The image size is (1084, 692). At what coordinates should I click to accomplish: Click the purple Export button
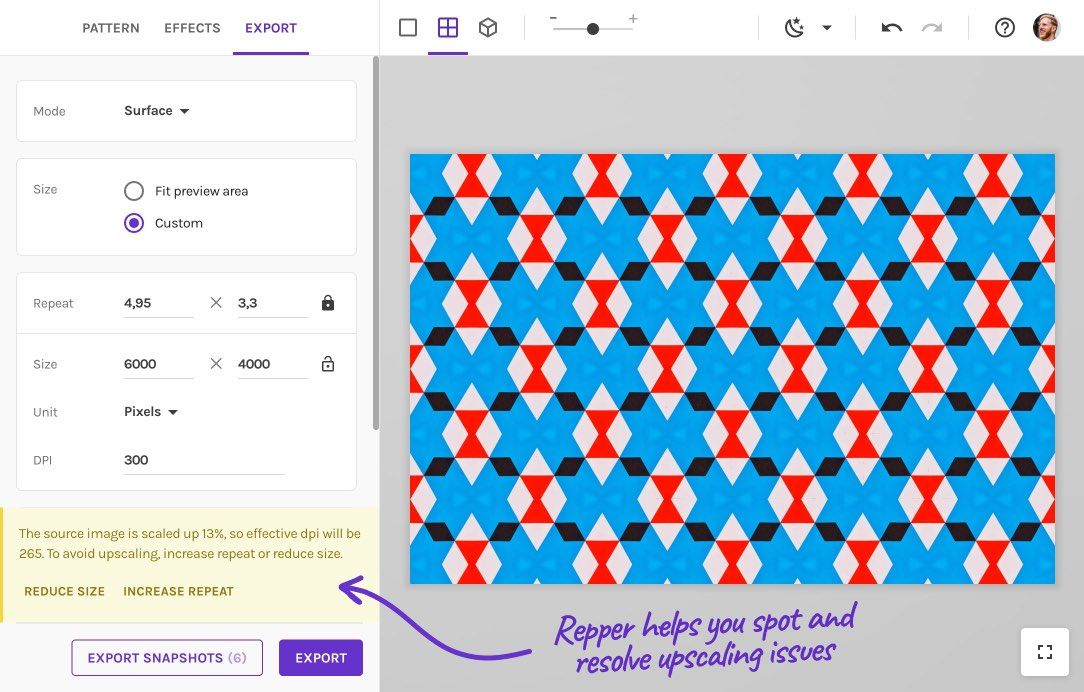(321, 657)
